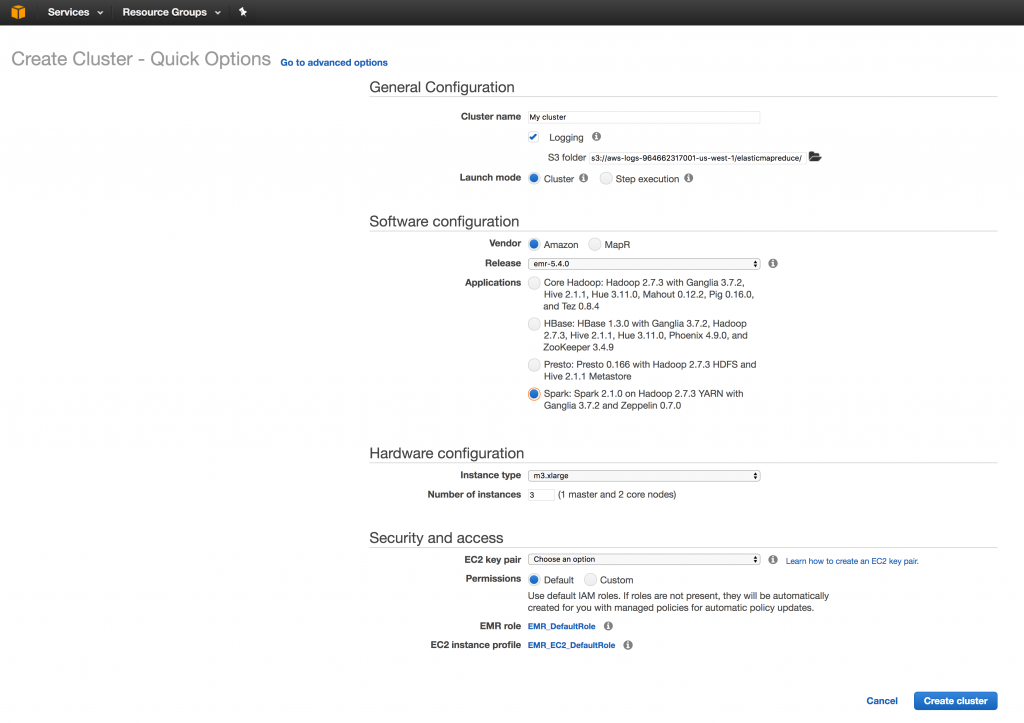The image size is (1024, 723).
Task: Open the Services menu
Action: (x=75, y=12)
